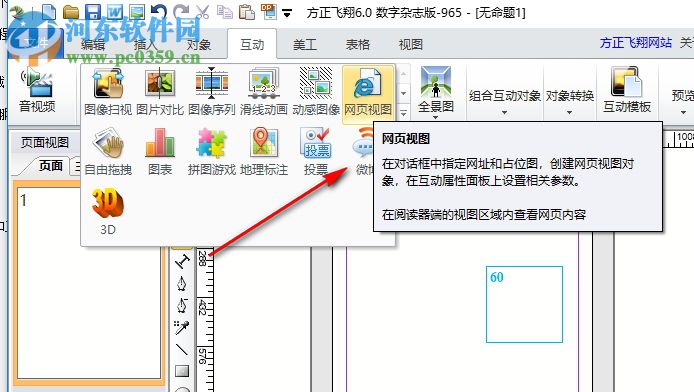Image resolution: width=694 pixels, height=392 pixels.
Task: Save using the floppy disk icon
Action: click(x=93, y=12)
